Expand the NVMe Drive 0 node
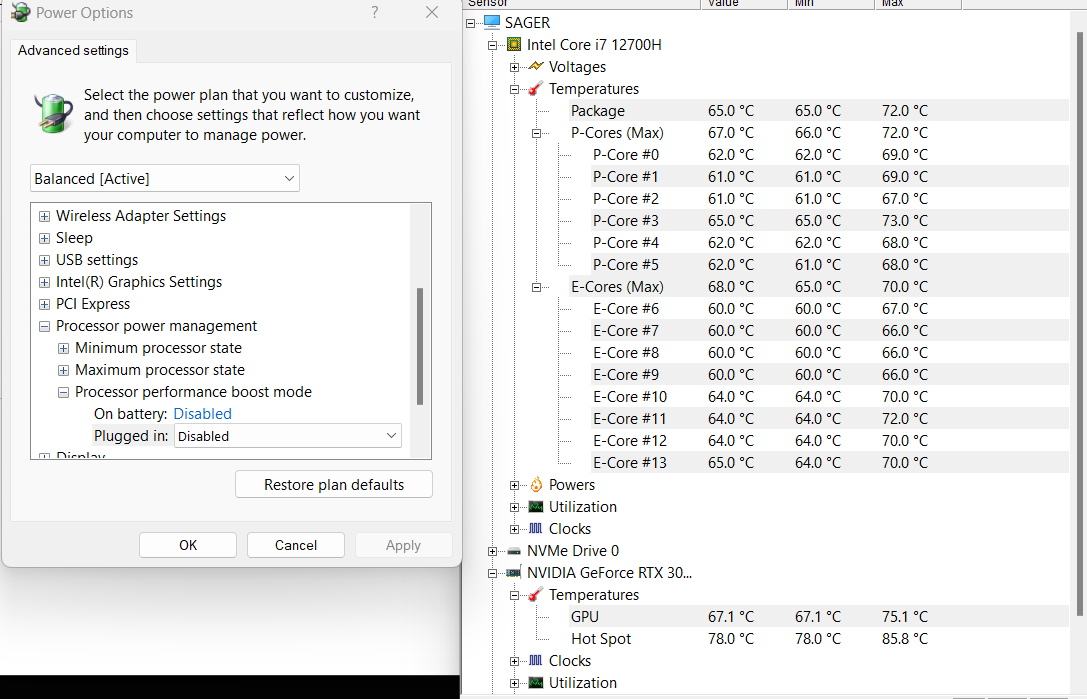 pos(492,551)
